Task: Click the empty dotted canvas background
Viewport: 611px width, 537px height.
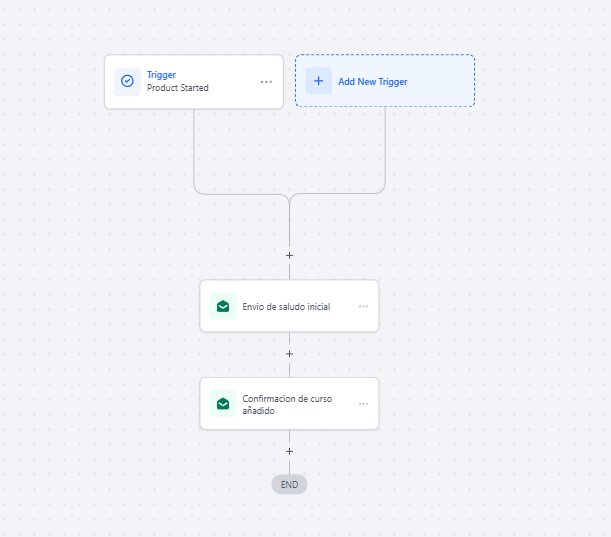Action: (500, 300)
